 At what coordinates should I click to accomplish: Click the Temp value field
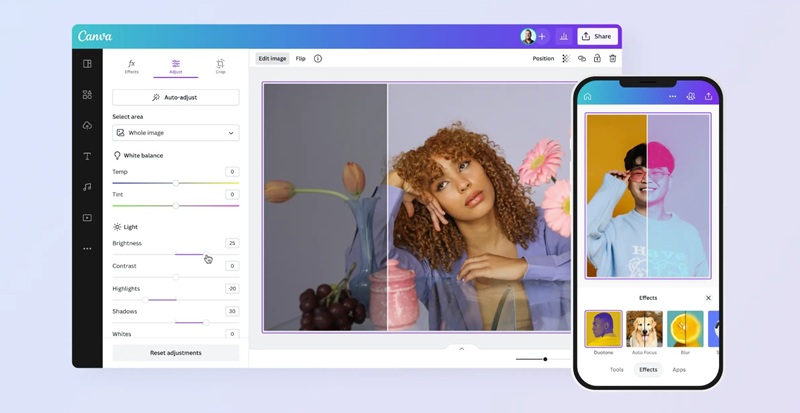click(x=232, y=172)
